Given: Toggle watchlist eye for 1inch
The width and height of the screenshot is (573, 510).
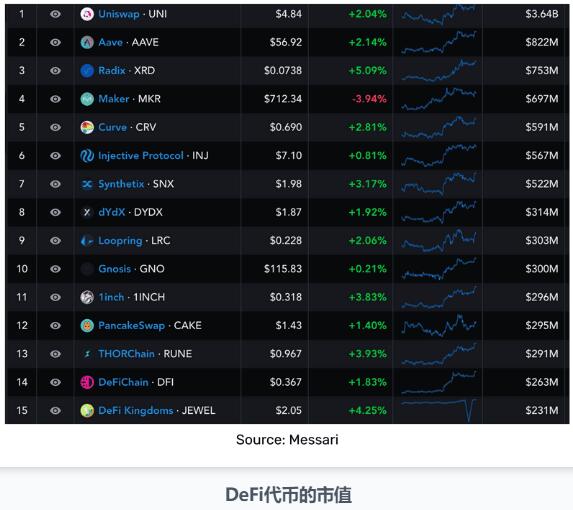Looking at the screenshot, I should click(55, 297).
